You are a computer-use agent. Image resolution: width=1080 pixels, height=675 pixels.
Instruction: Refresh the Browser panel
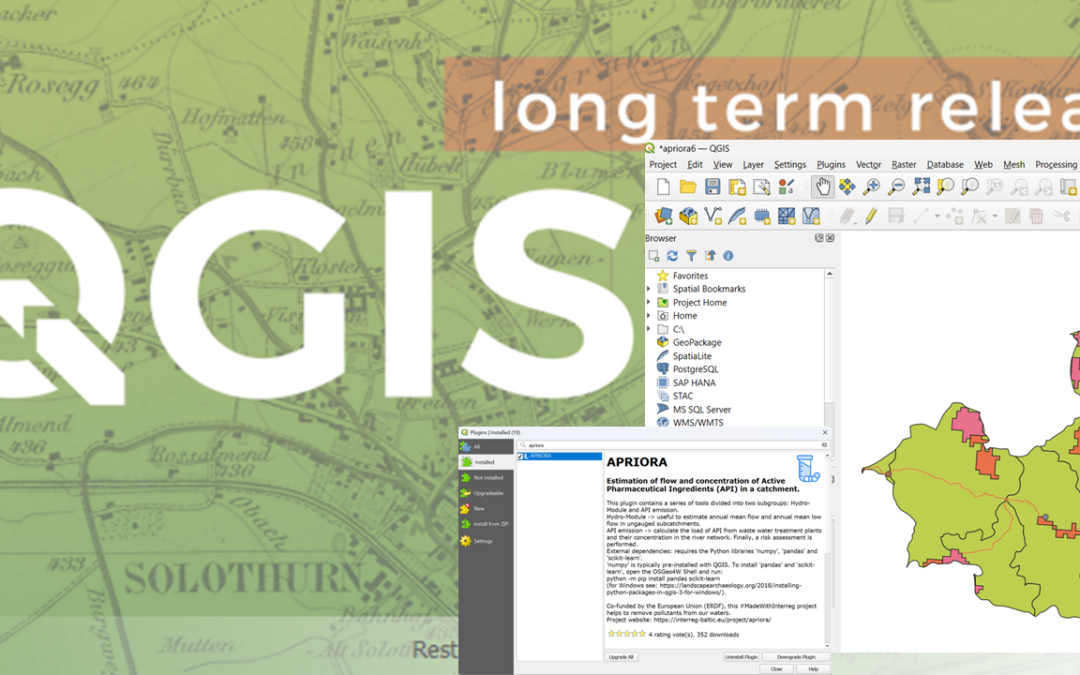[x=672, y=256]
